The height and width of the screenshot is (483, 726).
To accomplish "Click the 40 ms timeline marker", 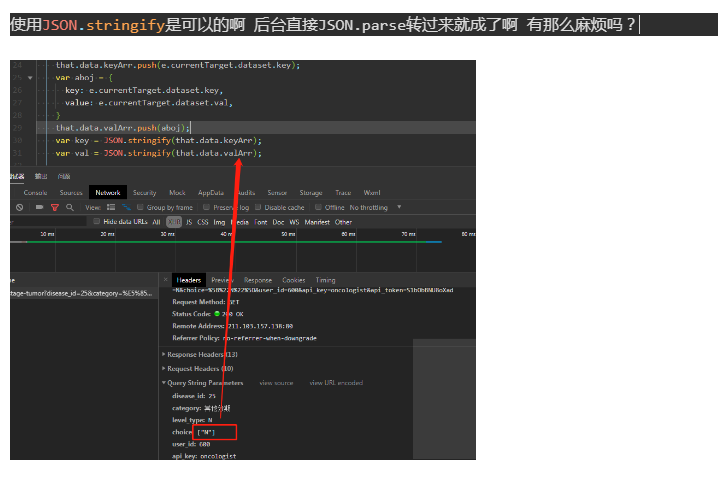I will pyautogui.click(x=226, y=234).
